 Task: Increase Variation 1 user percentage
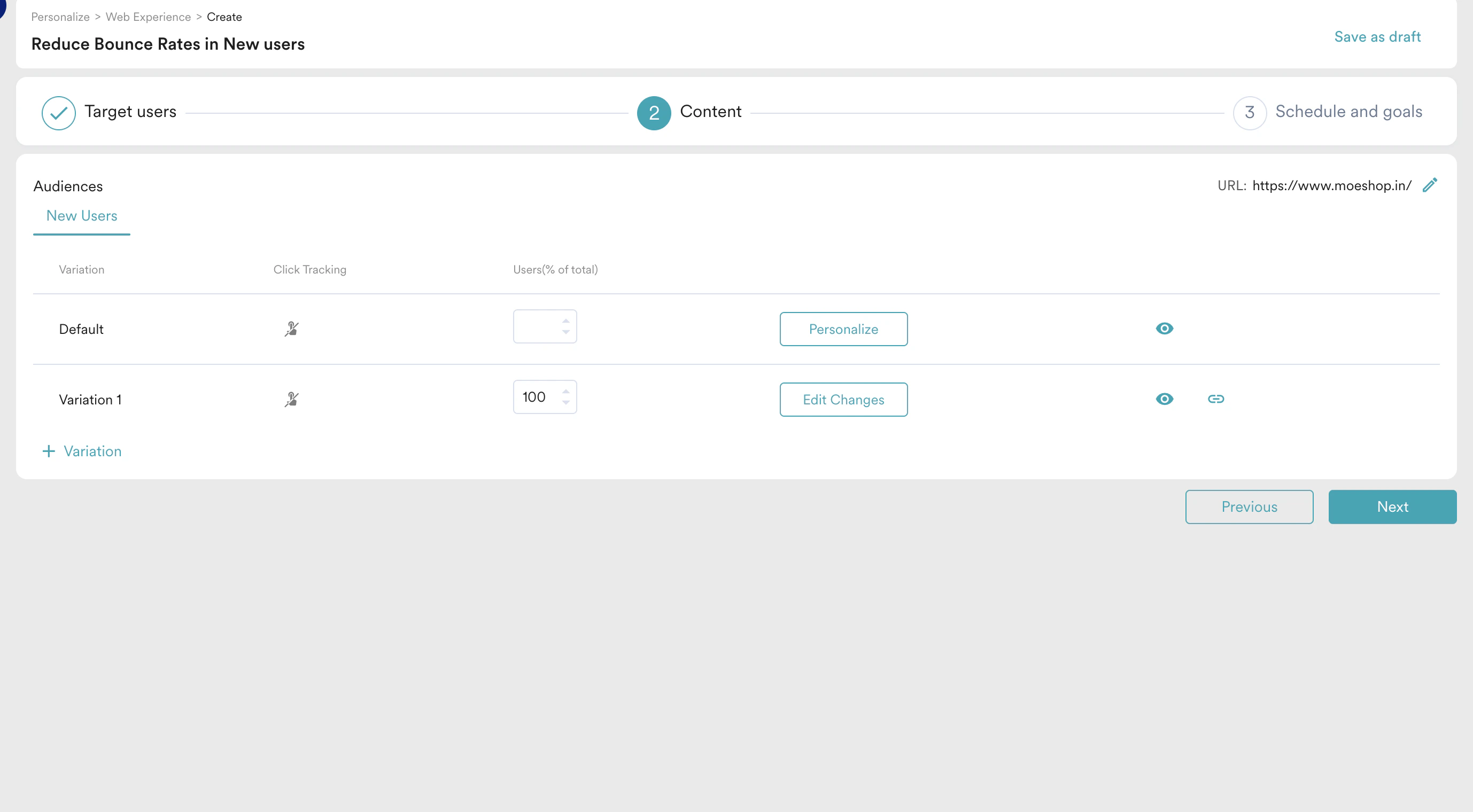point(565,392)
